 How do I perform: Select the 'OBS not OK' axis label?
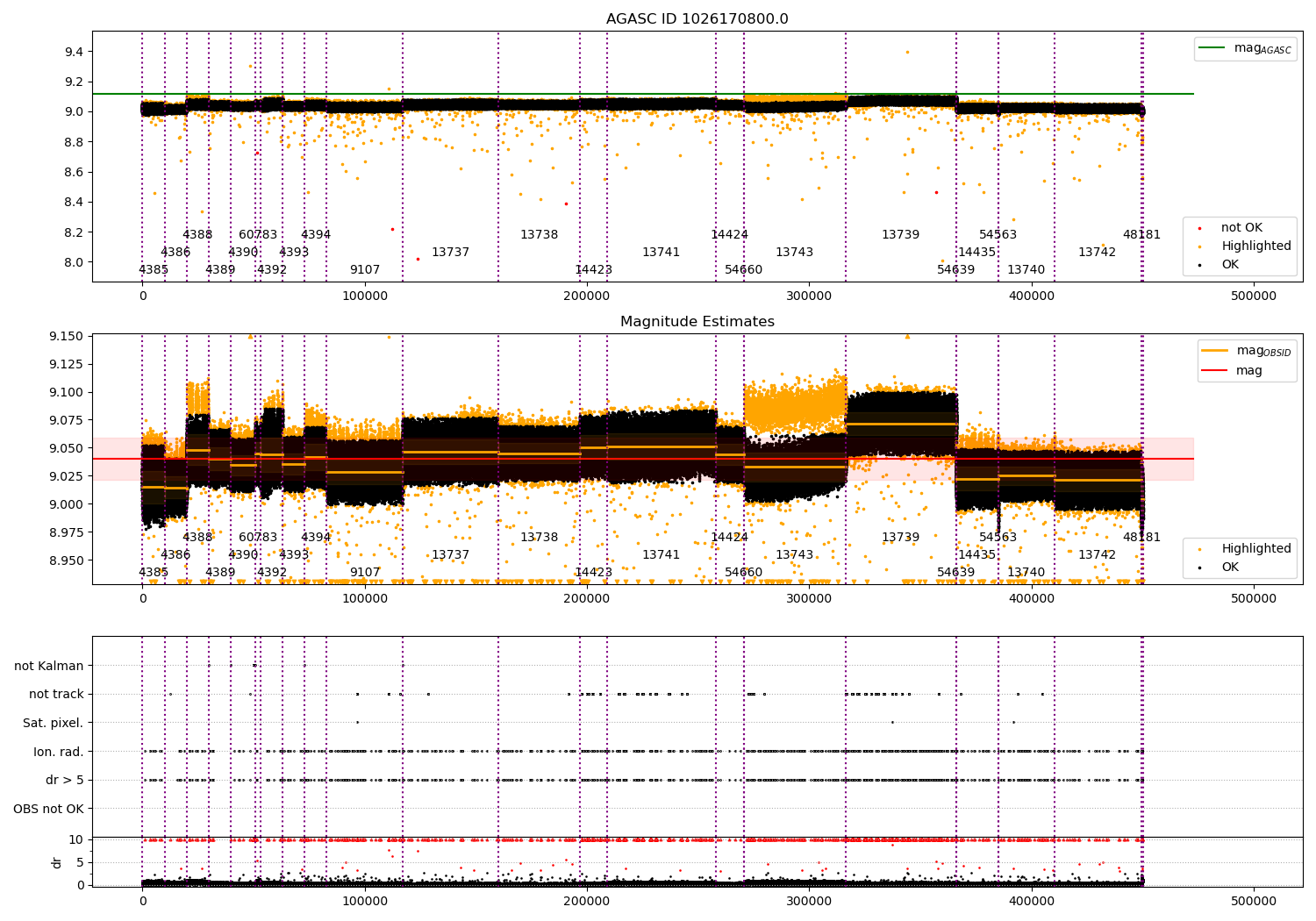[49, 809]
